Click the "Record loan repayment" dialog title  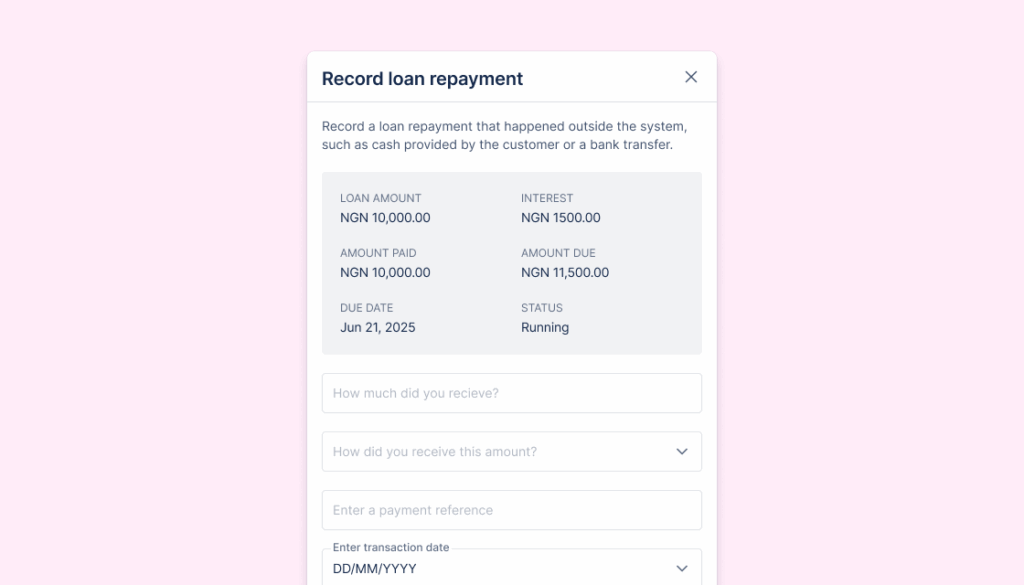422,78
